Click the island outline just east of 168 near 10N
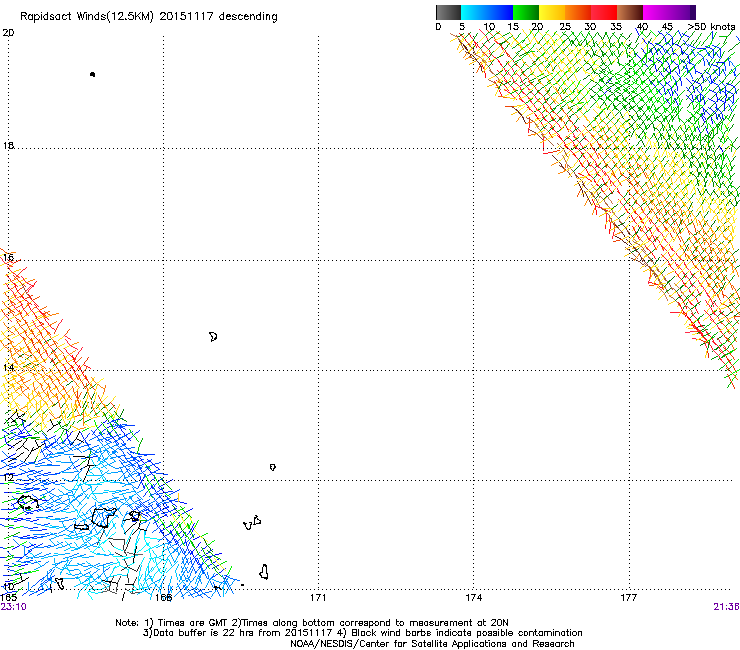The width and height of the screenshot is (740, 650). [x=264, y=572]
